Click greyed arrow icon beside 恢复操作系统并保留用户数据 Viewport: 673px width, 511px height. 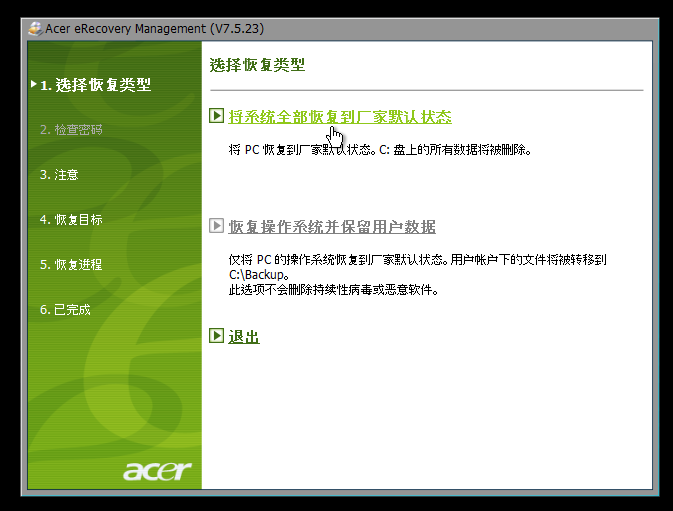pos(216,226)
